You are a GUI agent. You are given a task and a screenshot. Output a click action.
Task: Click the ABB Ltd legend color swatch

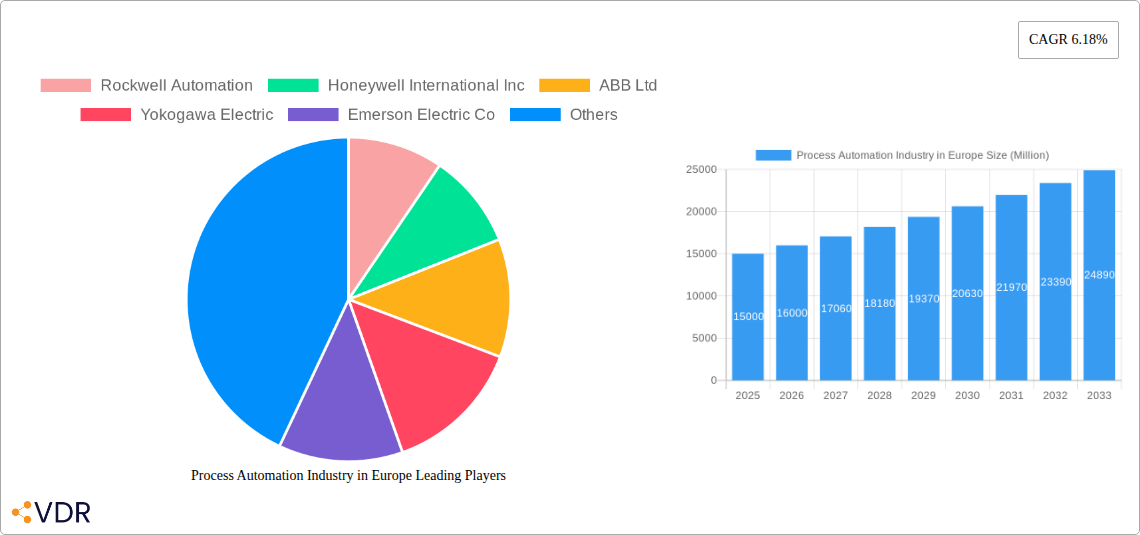click(564, 86)
